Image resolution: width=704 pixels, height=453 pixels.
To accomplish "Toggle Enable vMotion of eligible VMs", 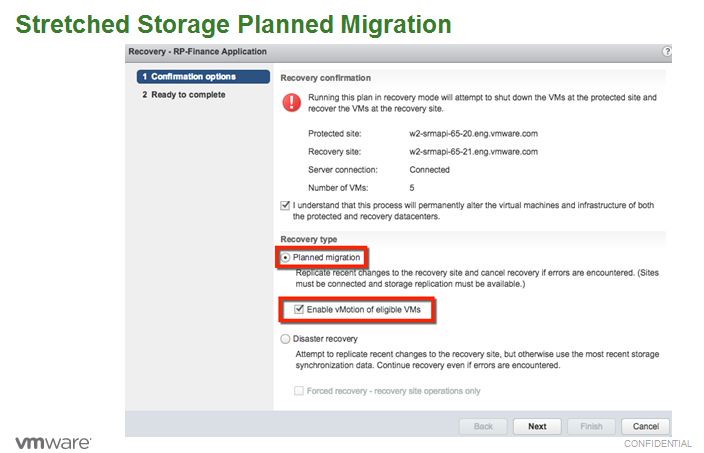I will pyautogui.click(x=299, y=311).
